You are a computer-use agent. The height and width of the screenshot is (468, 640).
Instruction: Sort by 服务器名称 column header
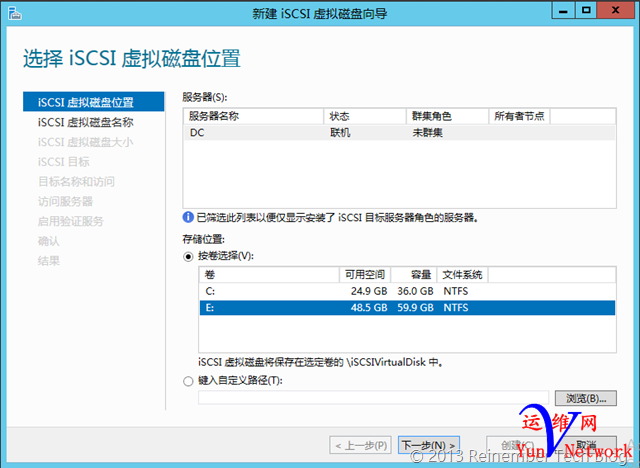pos(253,116)
